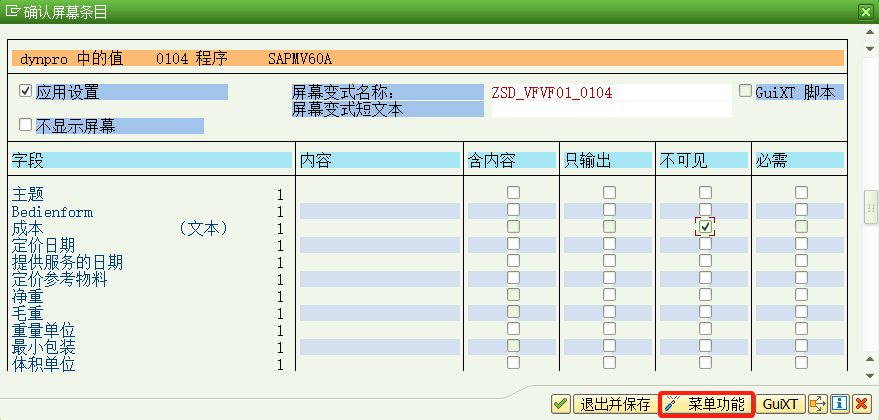Select the 重量单位 field label
This screenshot has height=420, width=879.
coord(44,330)
